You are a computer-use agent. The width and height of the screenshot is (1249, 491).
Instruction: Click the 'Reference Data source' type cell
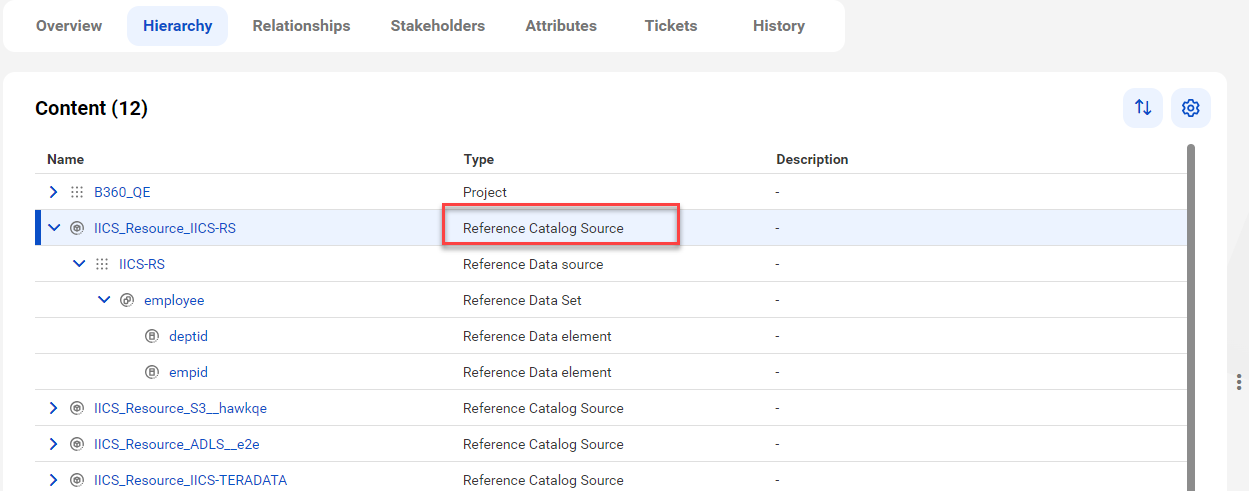pyautogui.click(x=533, y=264)
